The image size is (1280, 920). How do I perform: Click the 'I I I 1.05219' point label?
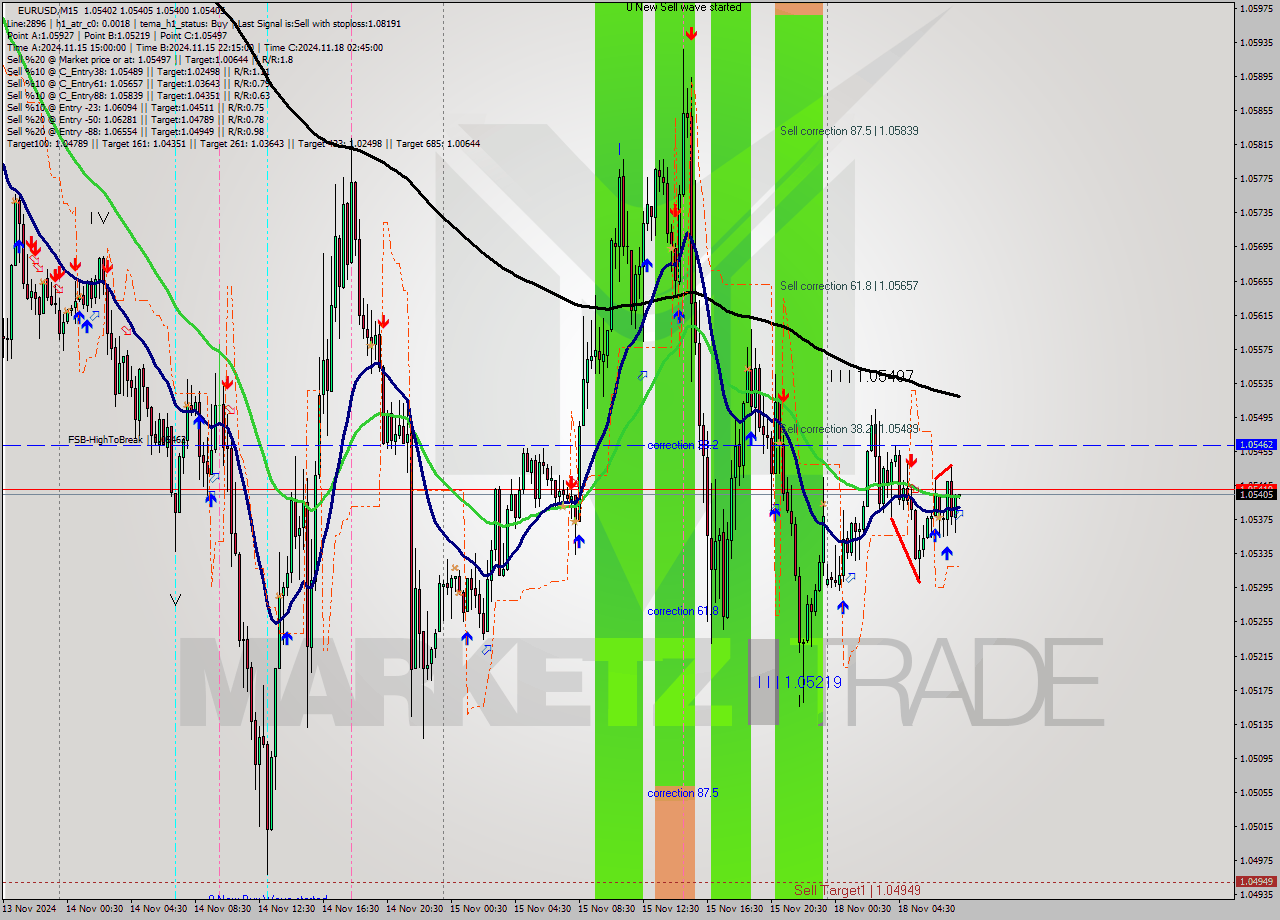click(799, 682)
